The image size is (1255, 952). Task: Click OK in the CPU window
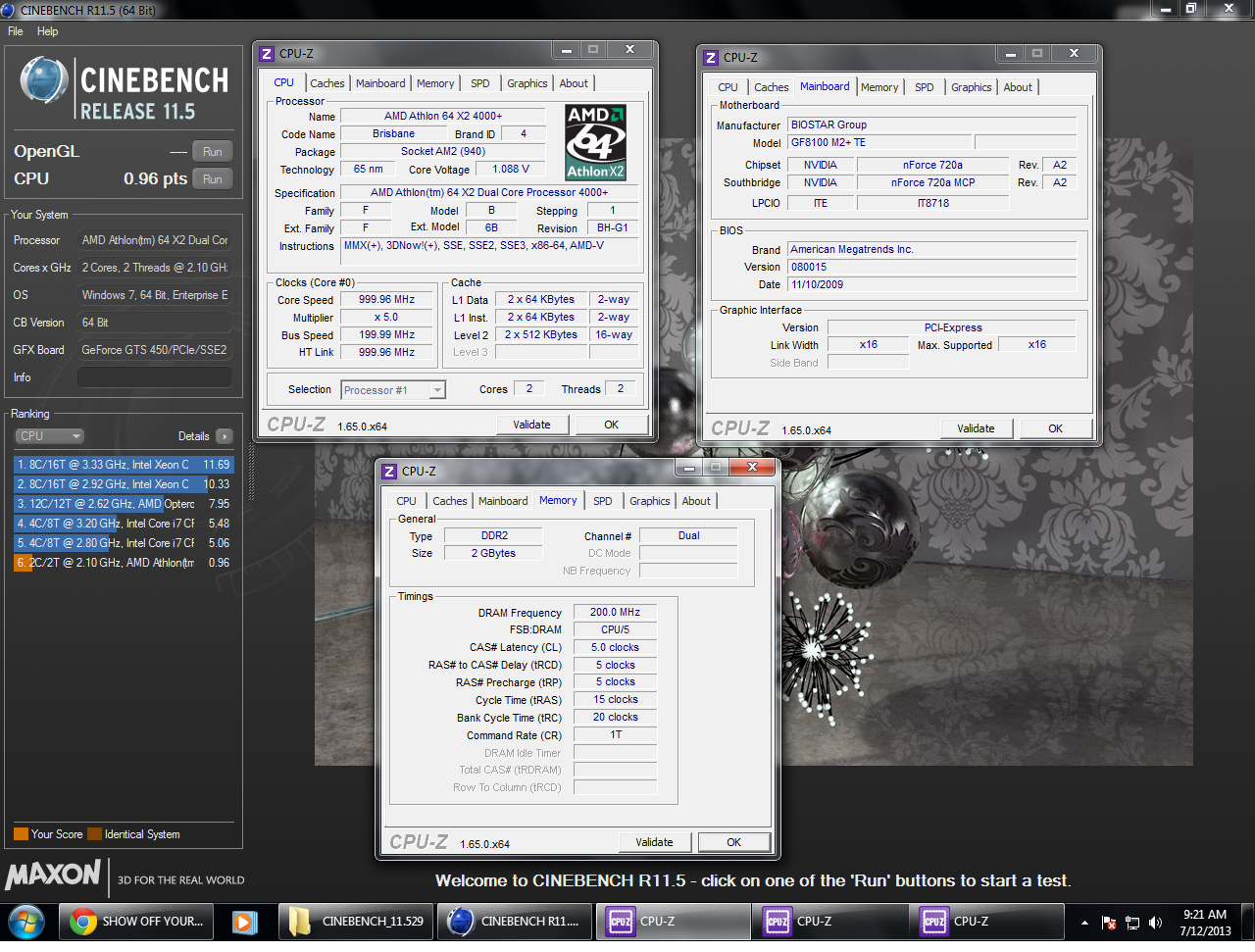[612, 425]
